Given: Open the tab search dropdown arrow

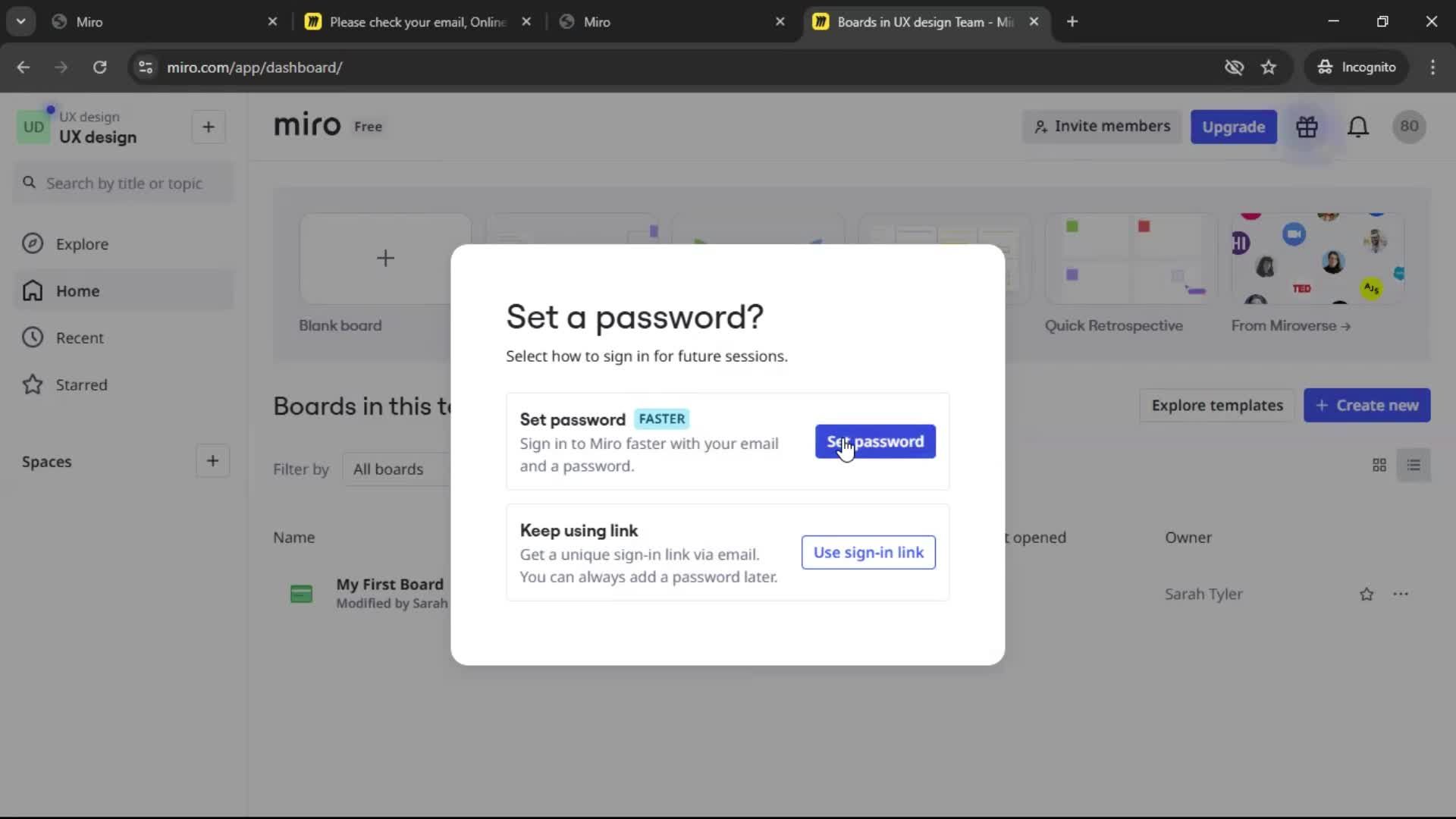Looking at the screenshot, I should 21,22.
